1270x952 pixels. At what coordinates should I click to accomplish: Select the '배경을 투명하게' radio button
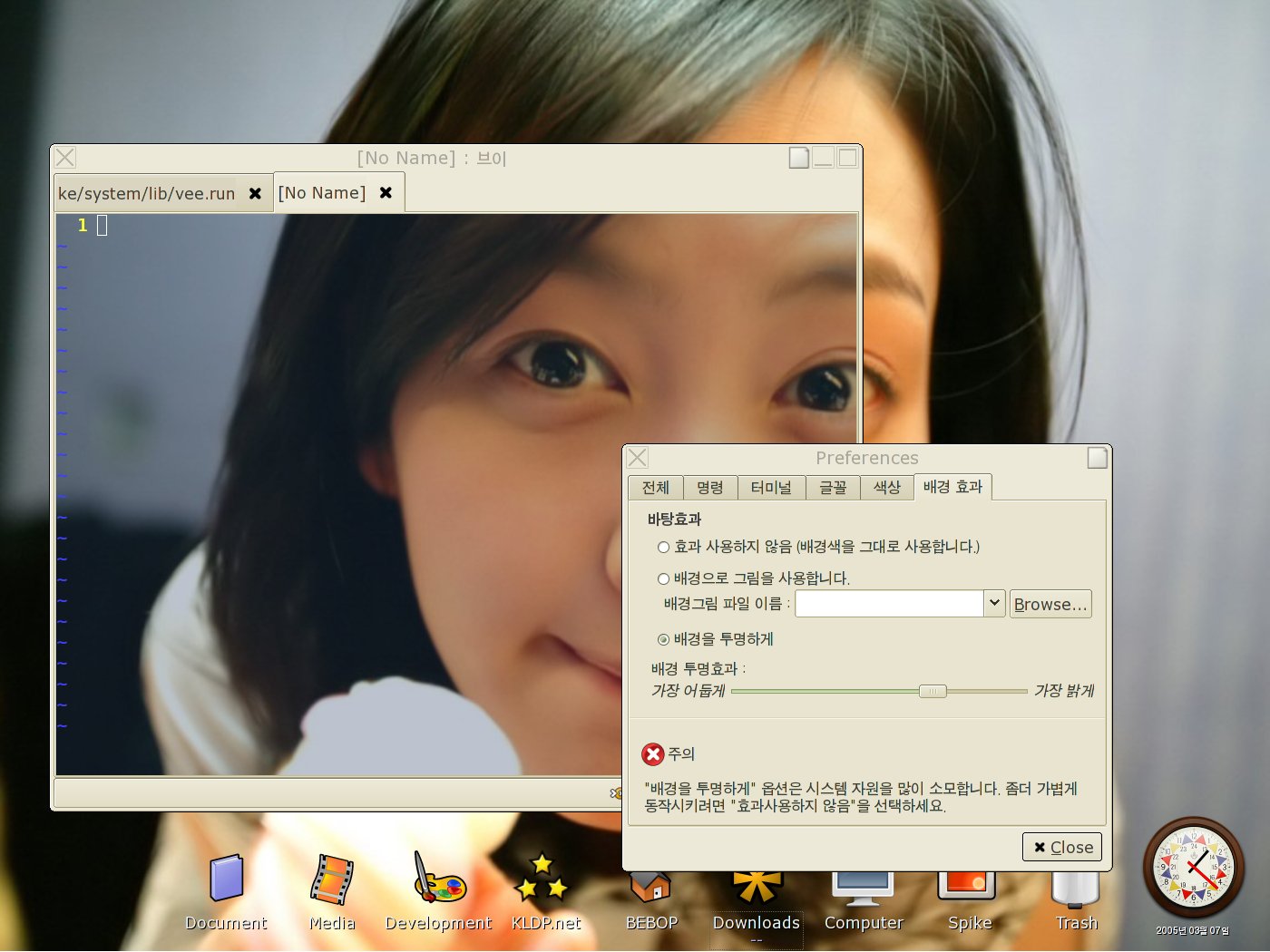tap(663, 640)
